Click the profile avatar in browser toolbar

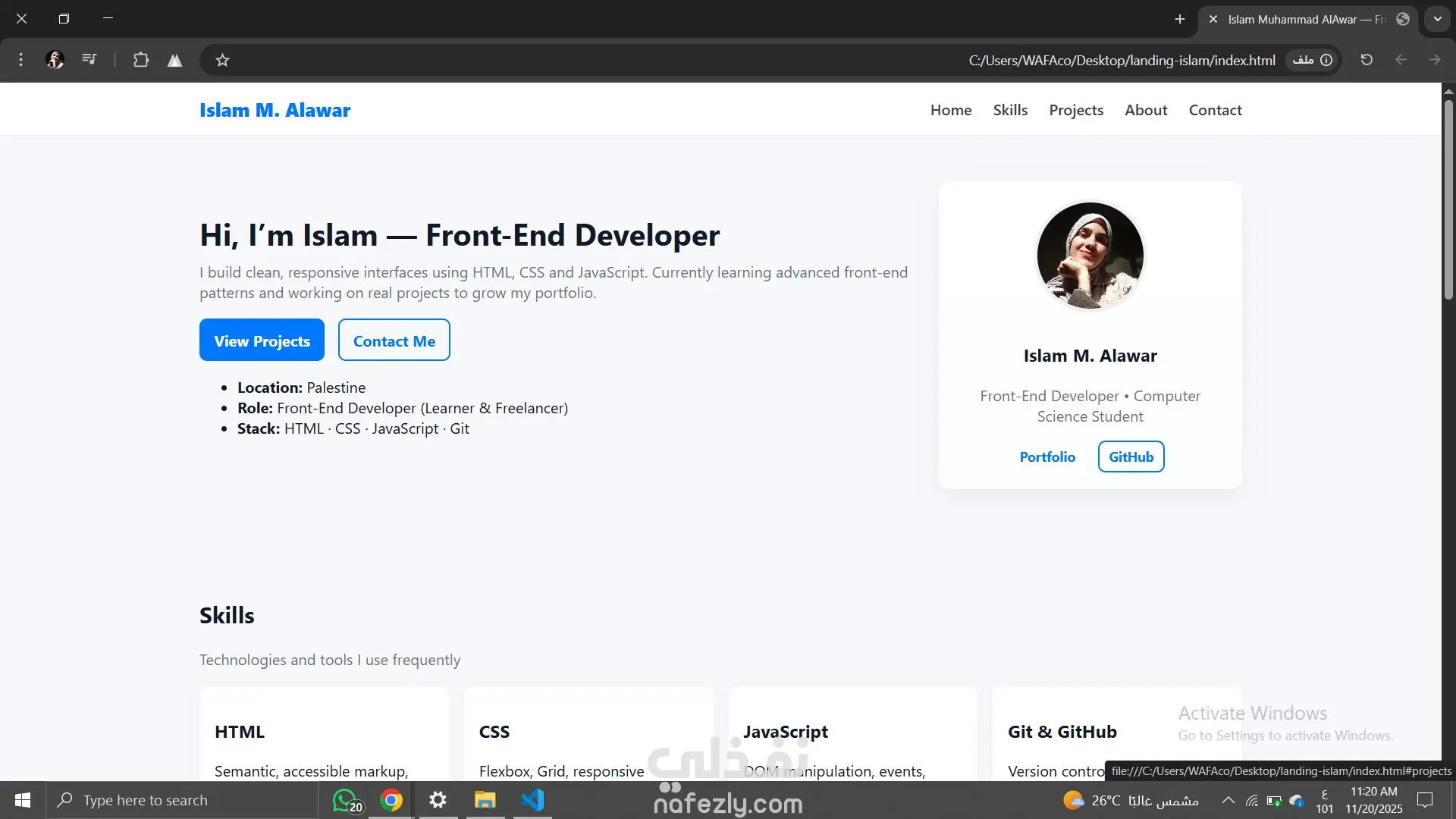(55, 60)
